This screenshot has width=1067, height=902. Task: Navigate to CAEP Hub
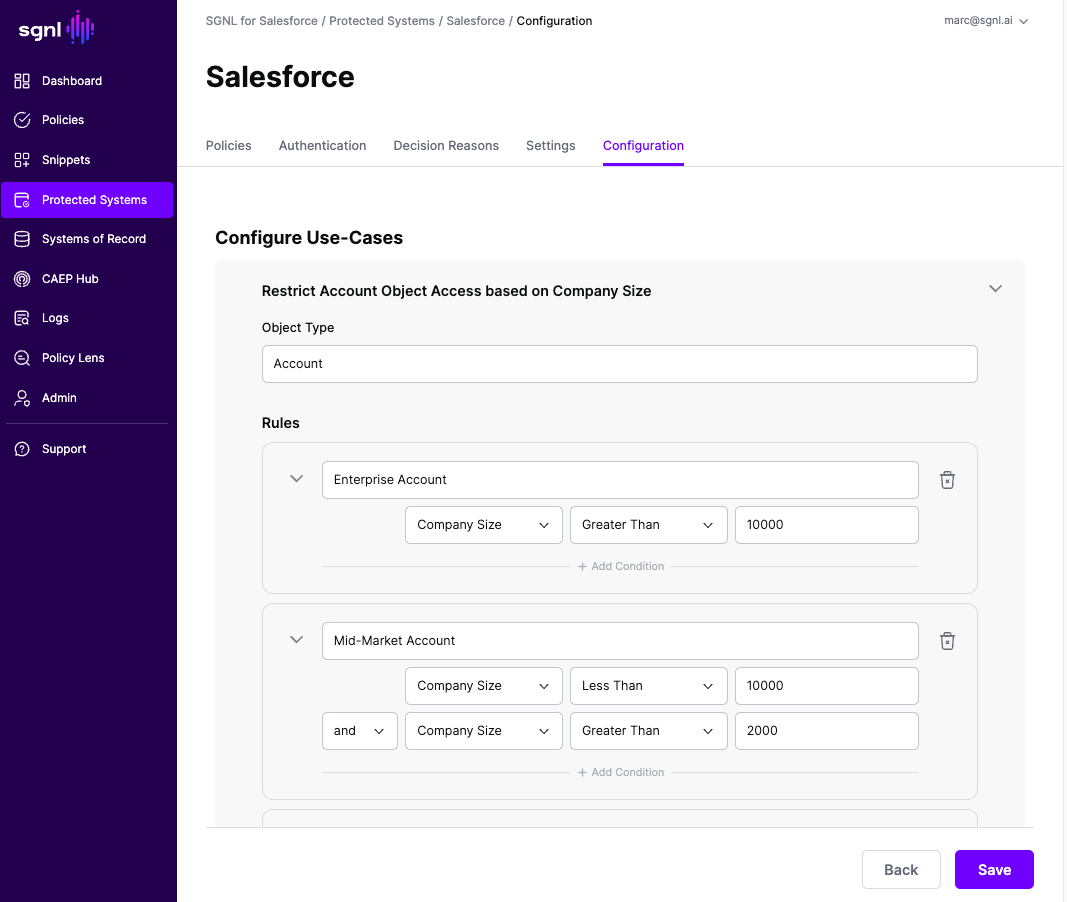point(70,279)
